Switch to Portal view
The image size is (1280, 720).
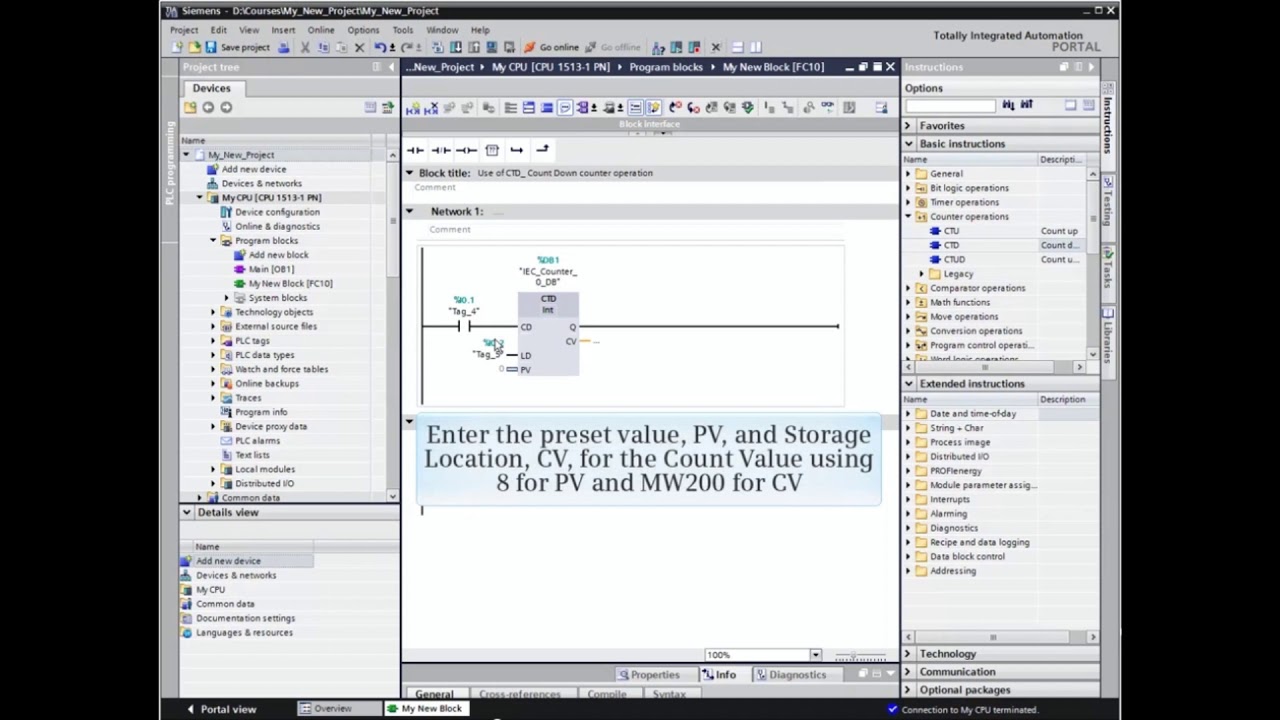(x=222, y=709)
